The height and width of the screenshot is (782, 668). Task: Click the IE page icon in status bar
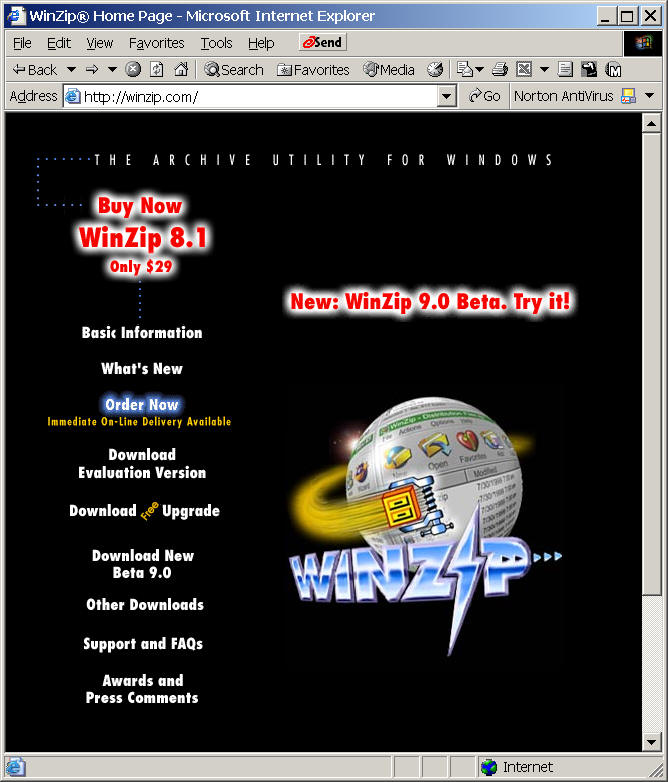tap(15, 767)
